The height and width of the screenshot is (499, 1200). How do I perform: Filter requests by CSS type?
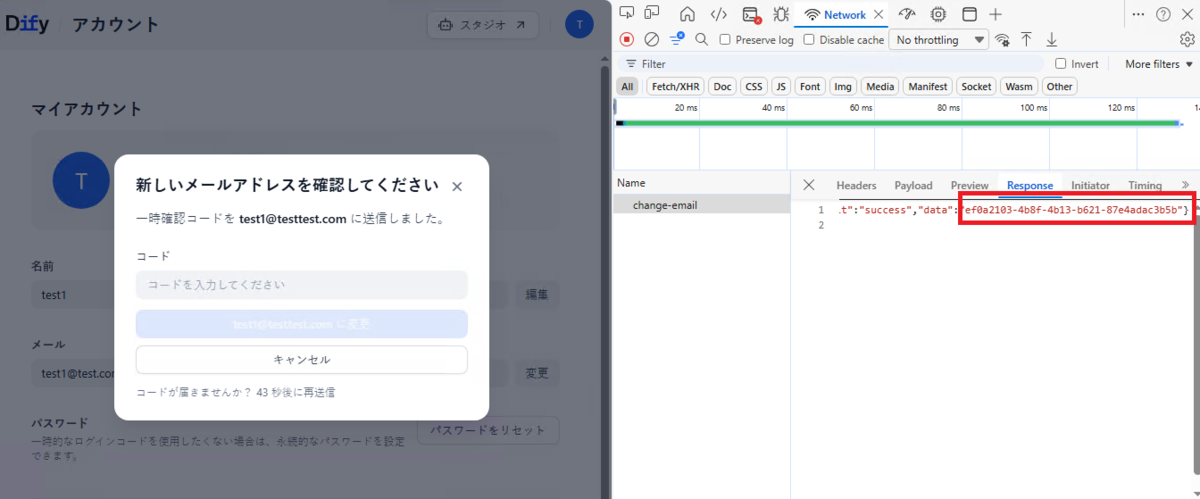754,87
